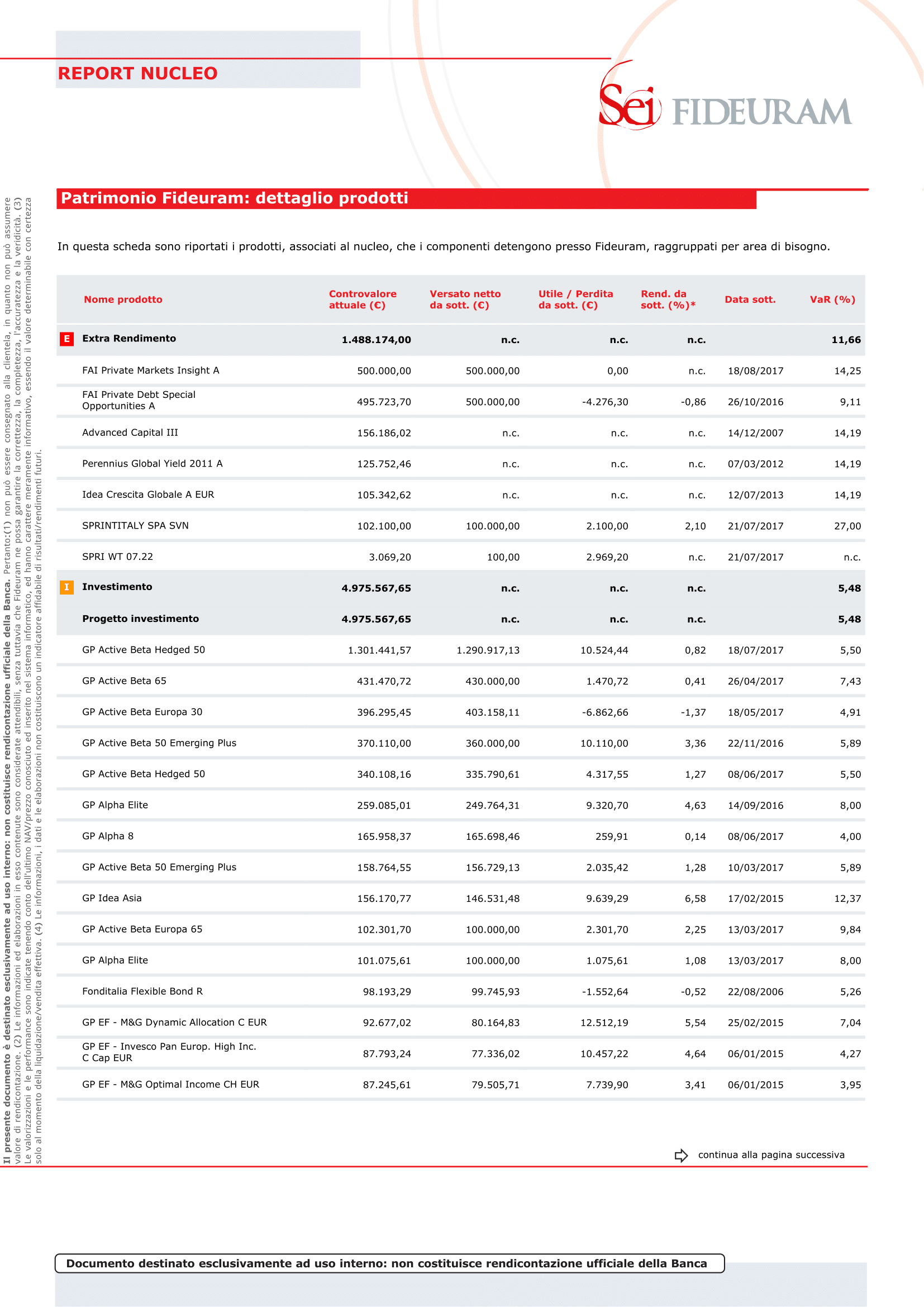
Task: Select GP EF - M&G Dynamic Allocation C EUR
Action: (175, 1023)
